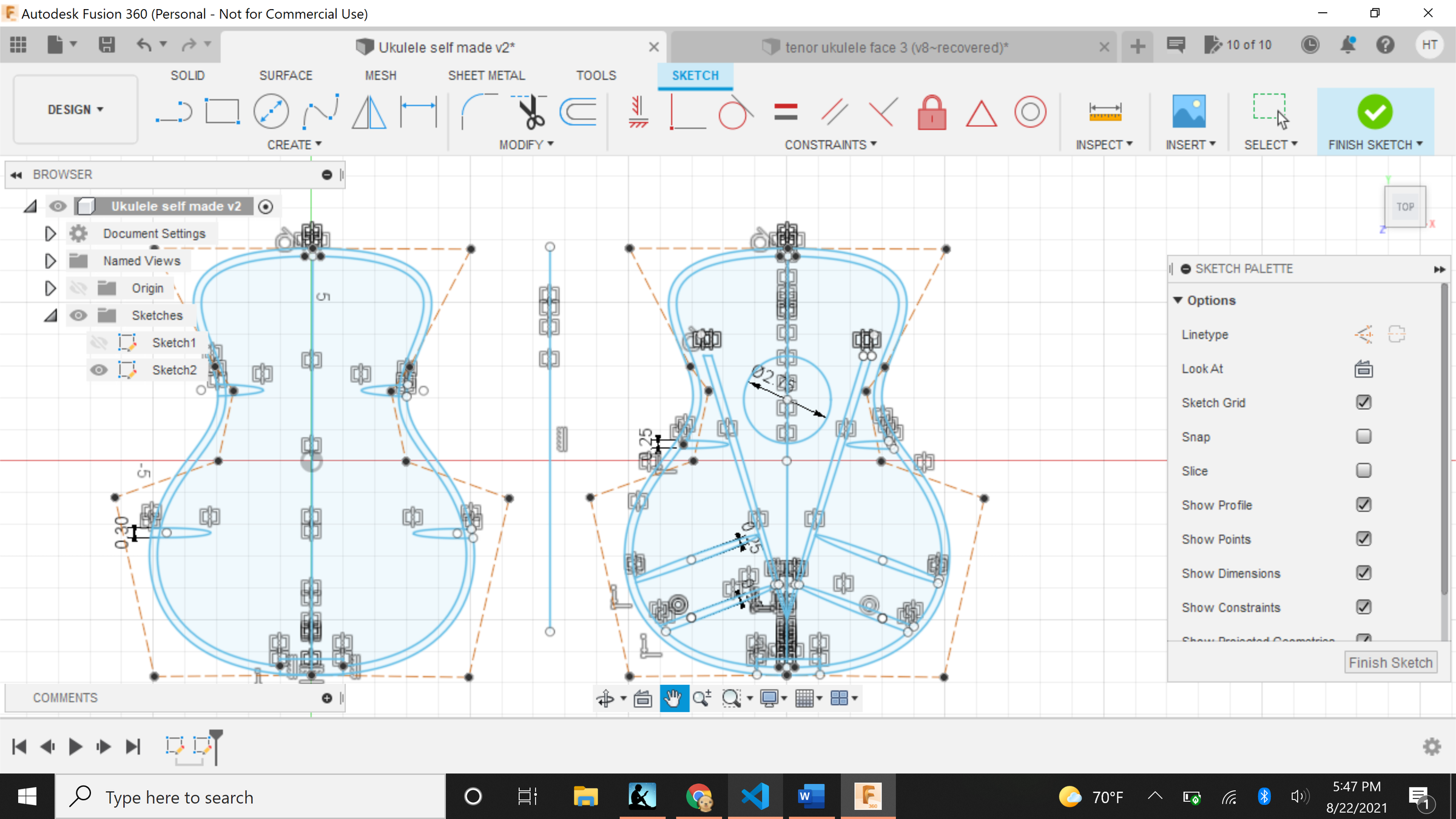The image size is (1456, 819).
Task: Expand the Named Views folder
Action: [50, 261]
